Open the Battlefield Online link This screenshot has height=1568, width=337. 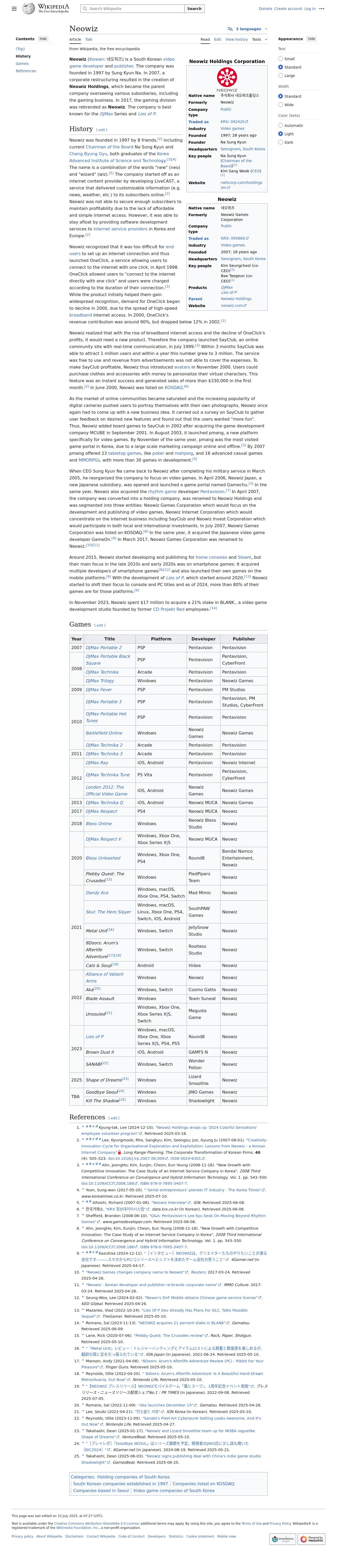point(103,733)
